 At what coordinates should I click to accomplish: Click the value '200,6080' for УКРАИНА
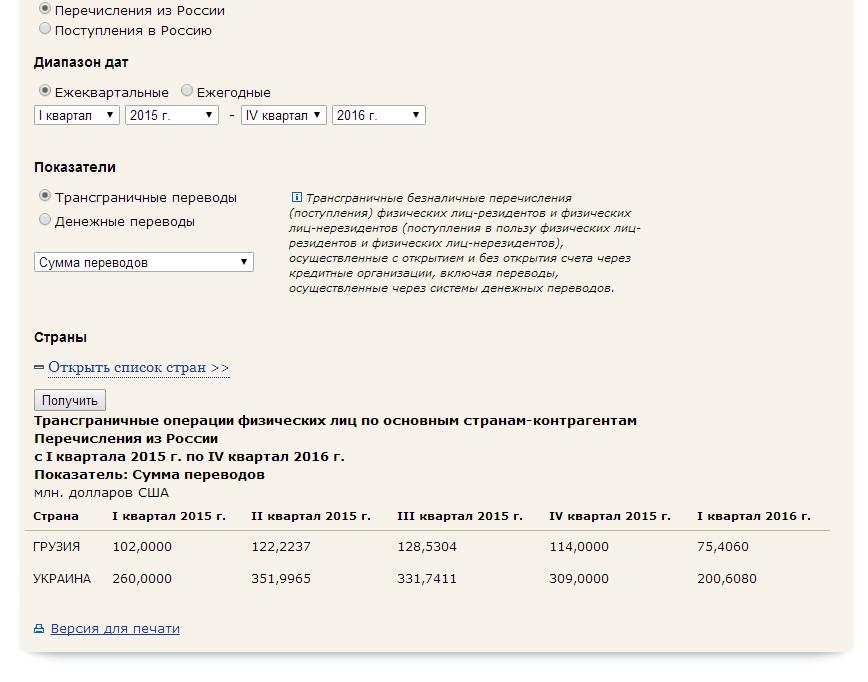click(x=726, y=579)
